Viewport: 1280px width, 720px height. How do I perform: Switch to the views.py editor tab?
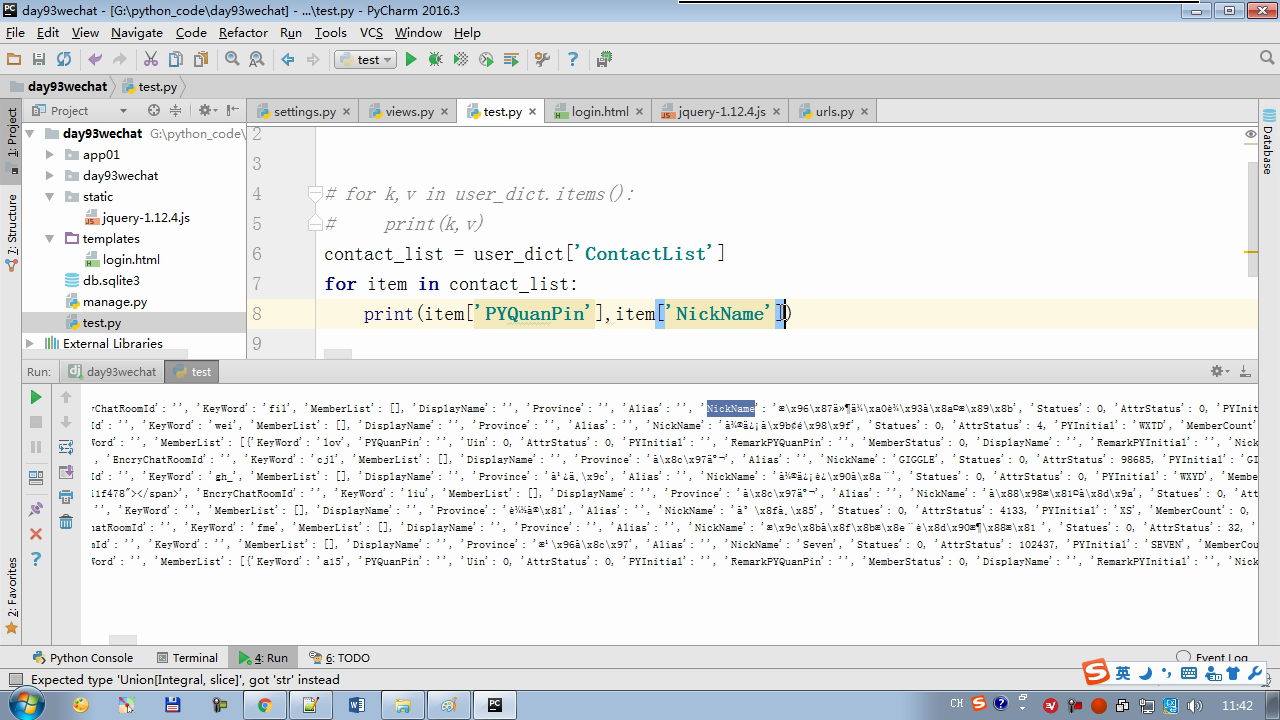(x=409, y=112)
